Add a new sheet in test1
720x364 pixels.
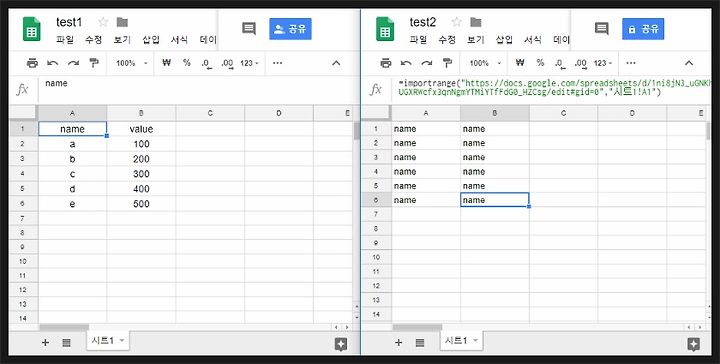pos(45,342)
